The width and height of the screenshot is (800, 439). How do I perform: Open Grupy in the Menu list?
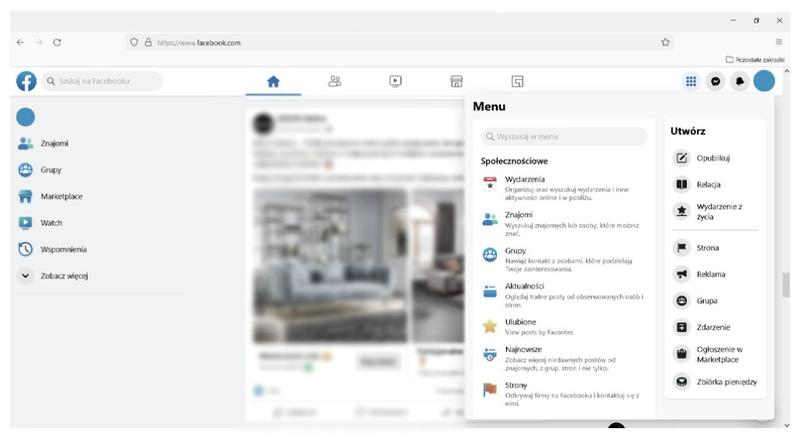[564, 259]
